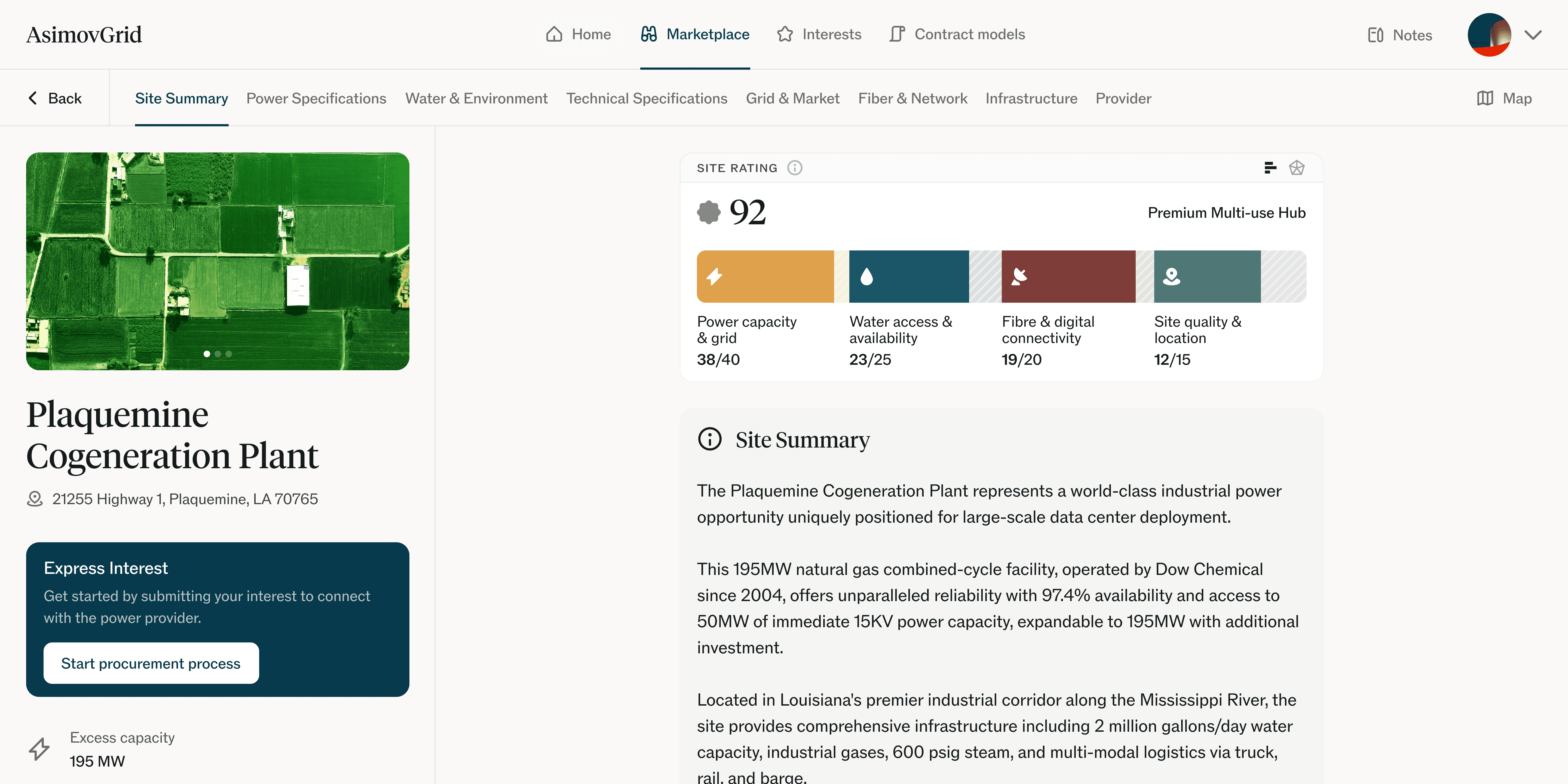Select the second image carousel dot
Image resolution: width=1568 pixels, height=784 pixels.
[218, 354]
